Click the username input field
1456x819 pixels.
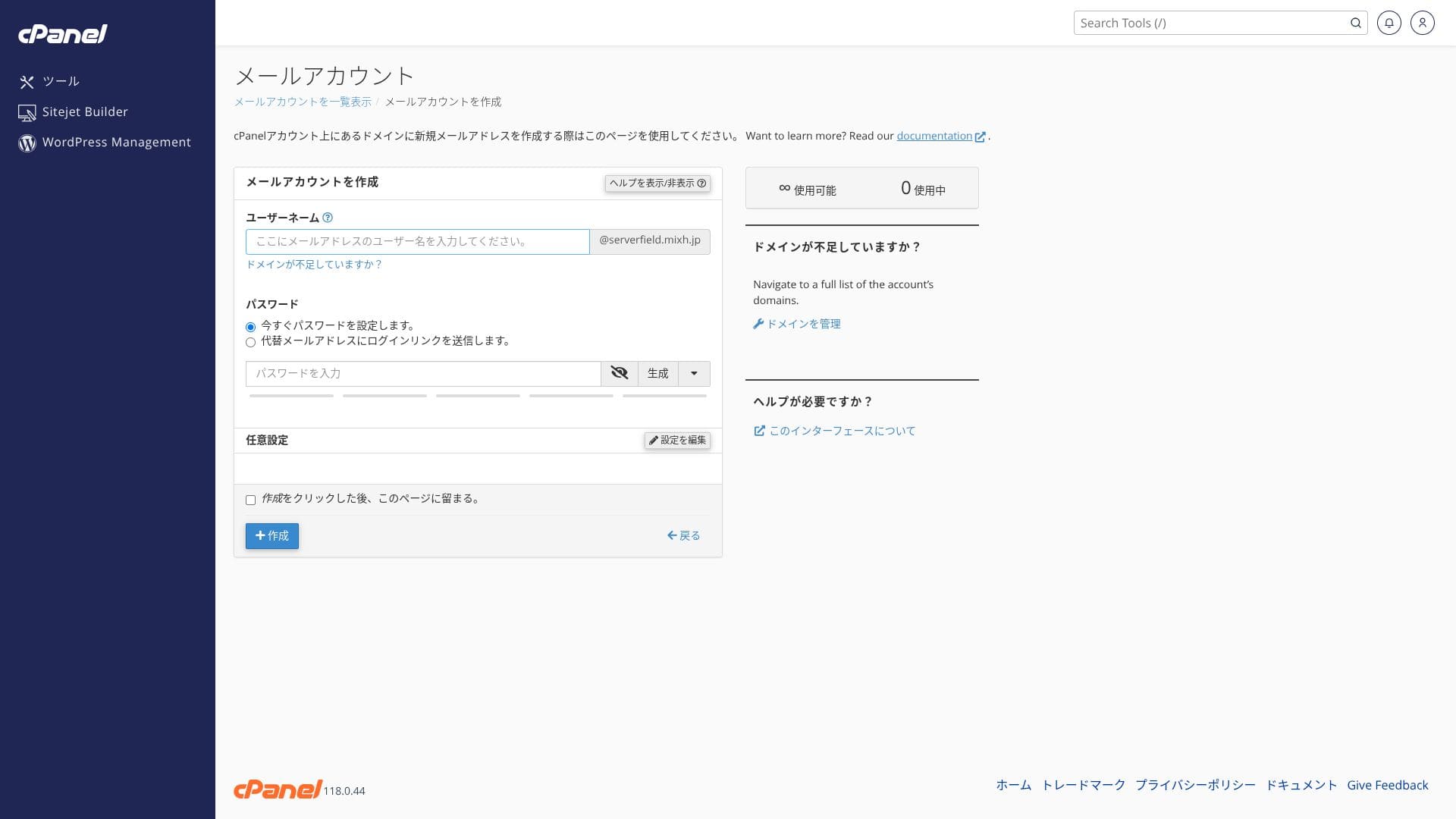point(417,242)
